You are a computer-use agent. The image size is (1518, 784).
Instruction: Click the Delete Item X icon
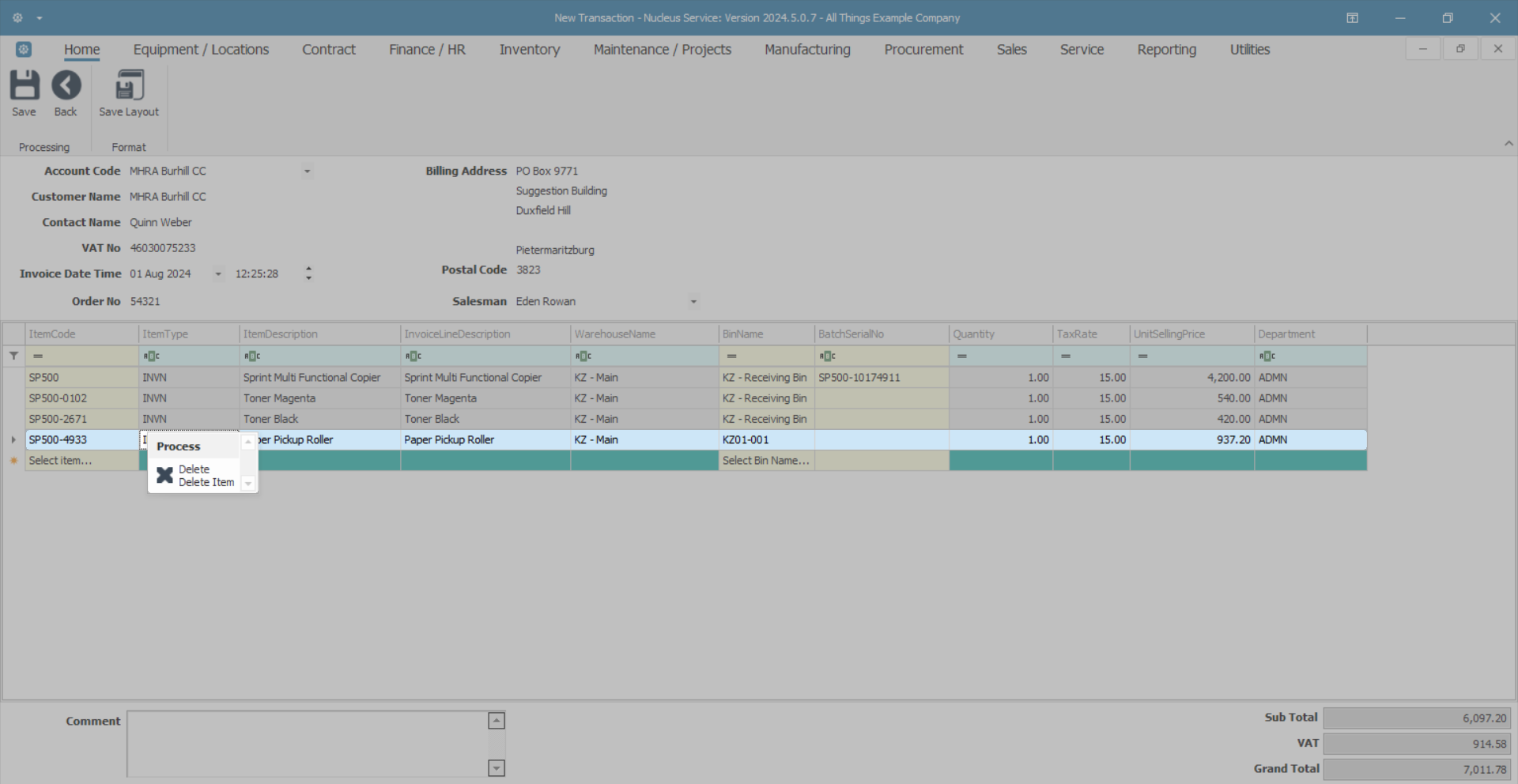(164, 475)
